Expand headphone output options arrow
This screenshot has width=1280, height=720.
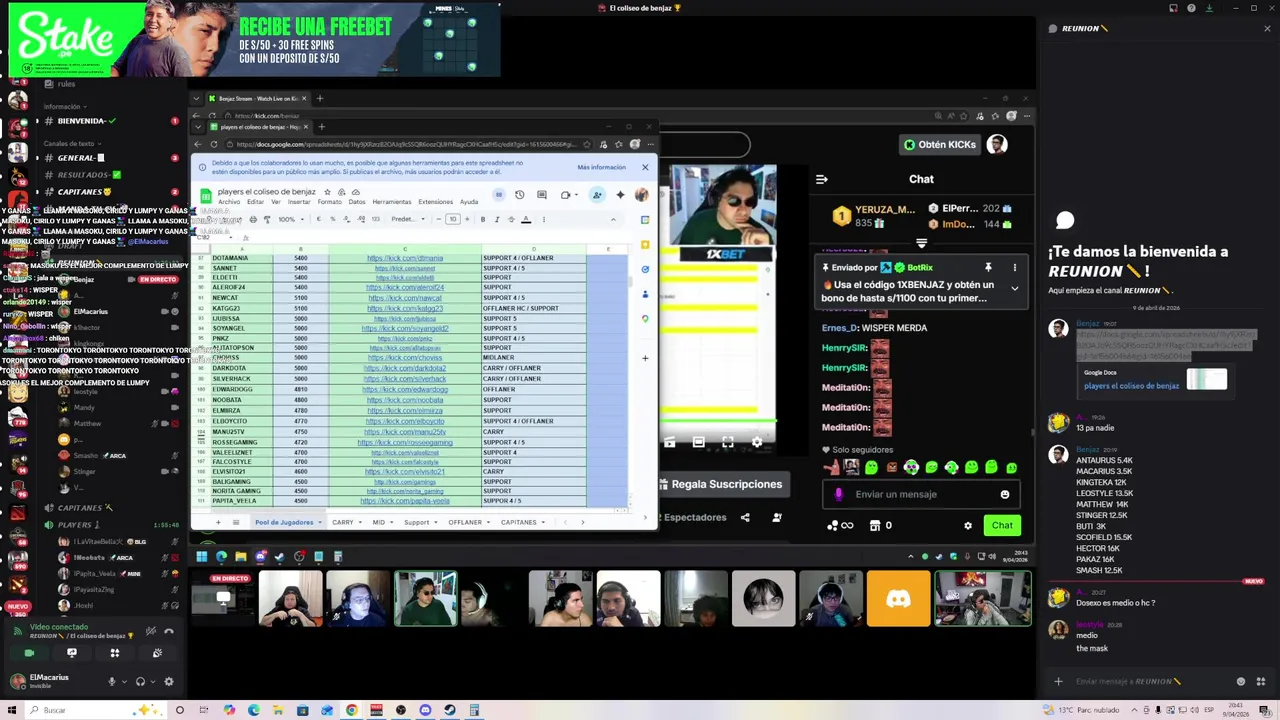pyautogui.click(x=152, y=682)
